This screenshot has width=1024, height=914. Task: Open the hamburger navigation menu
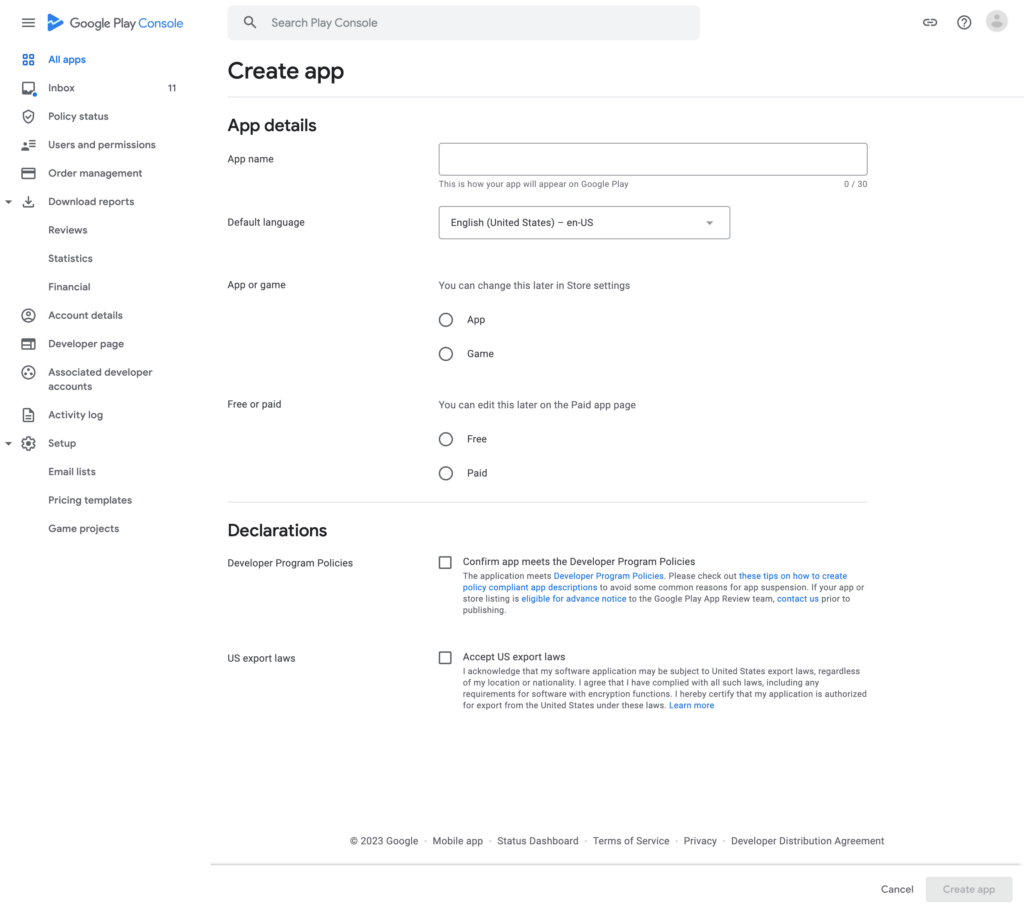(x=28, y=23)
